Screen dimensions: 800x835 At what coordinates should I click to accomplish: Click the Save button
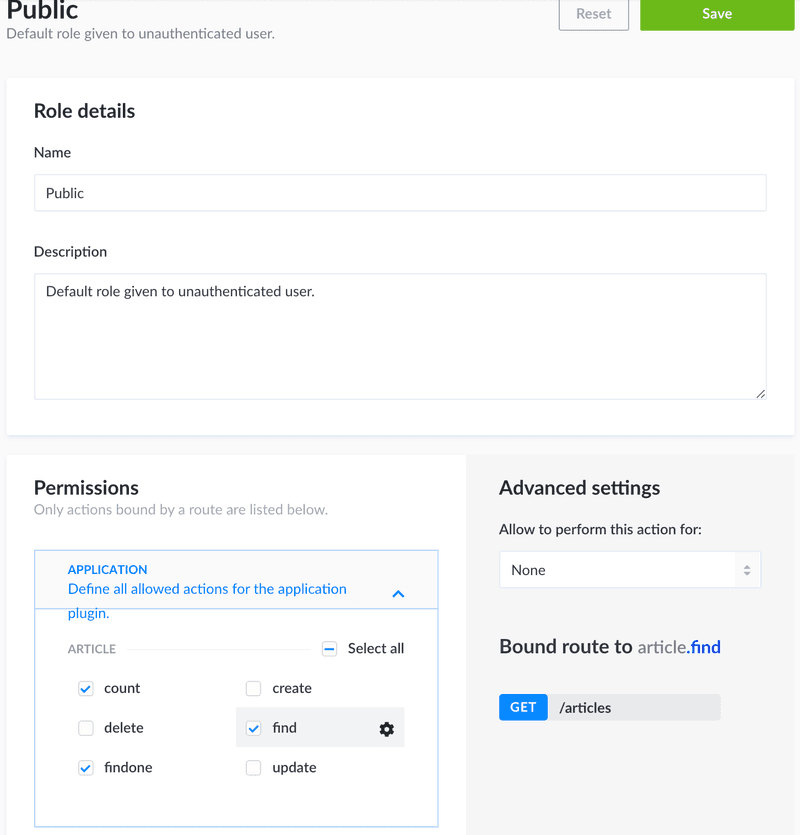(716, 14)
